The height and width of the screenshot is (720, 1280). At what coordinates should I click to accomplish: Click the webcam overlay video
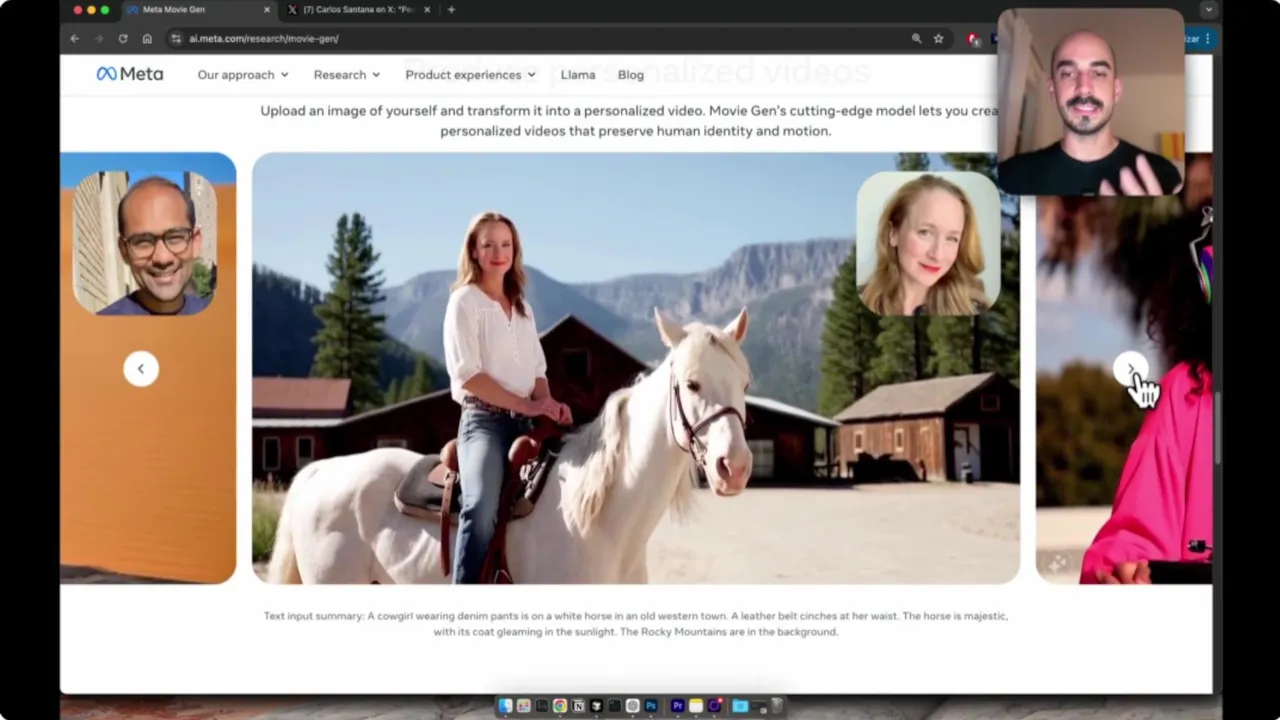tap(1090, 102)
